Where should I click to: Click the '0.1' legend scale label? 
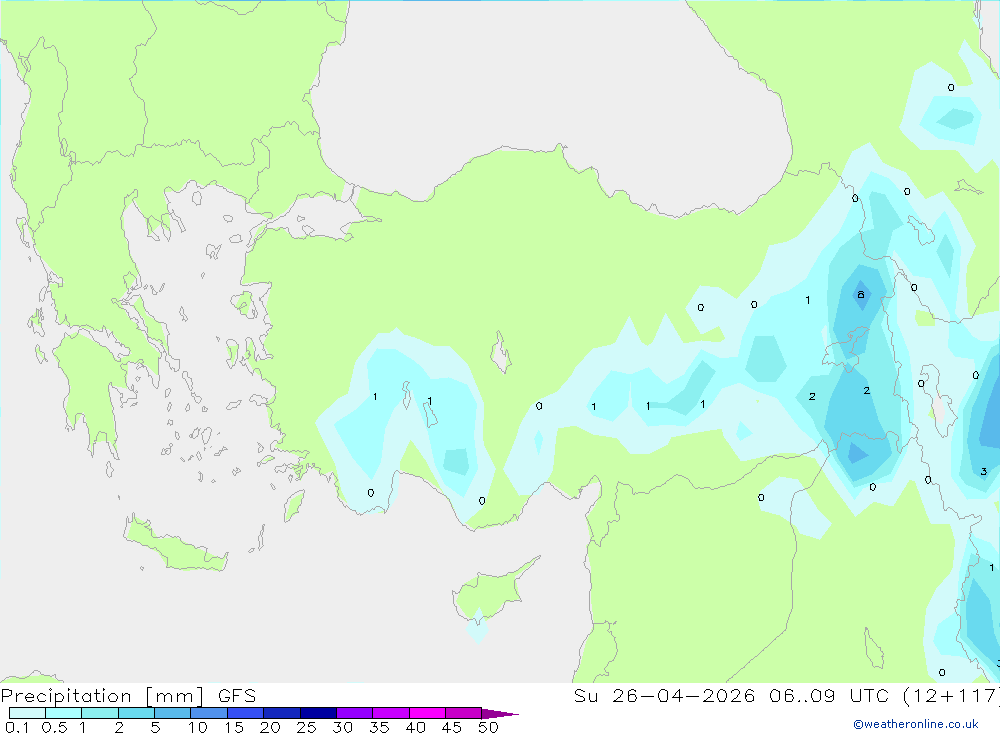(x=17, y=727)
